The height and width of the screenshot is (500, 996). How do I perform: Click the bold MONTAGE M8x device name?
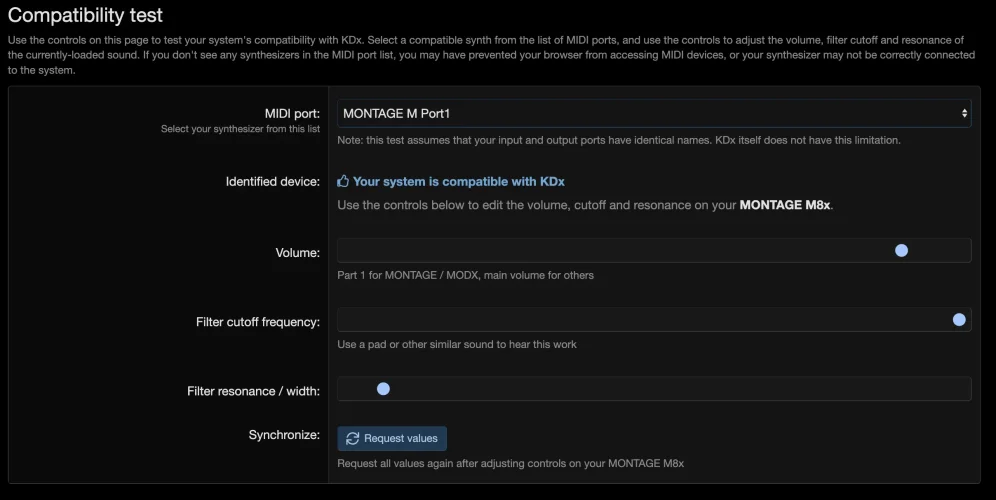(785, 205)
